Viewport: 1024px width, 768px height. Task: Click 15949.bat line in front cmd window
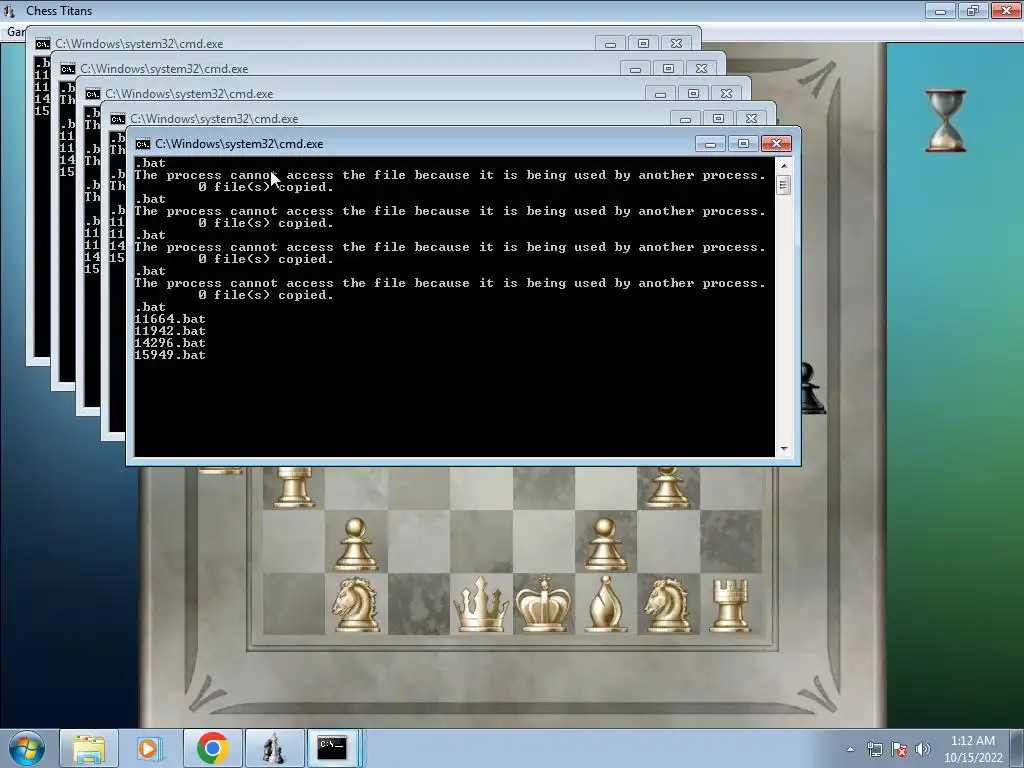click(x=170, y=355)
